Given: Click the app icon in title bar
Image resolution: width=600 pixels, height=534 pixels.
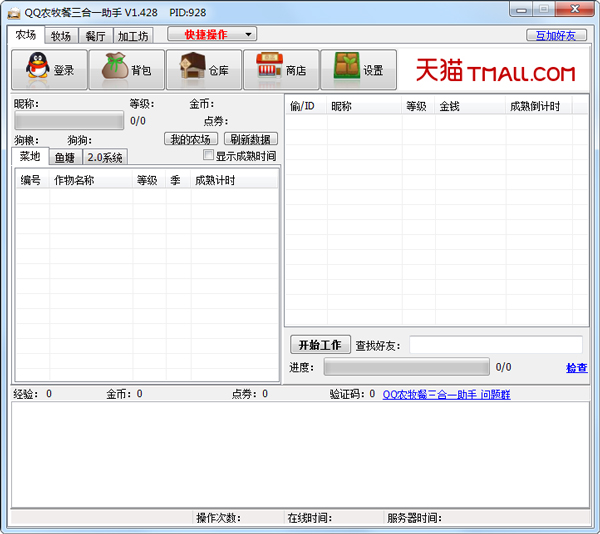Looking at the screenshot, I should [x=13, y=9].
